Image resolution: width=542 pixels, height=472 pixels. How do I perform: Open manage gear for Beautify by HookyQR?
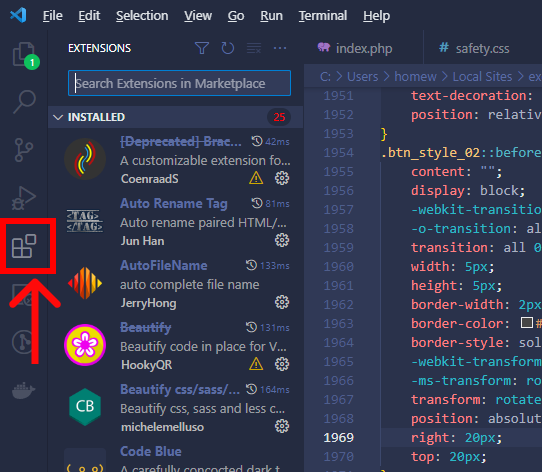pyautogui.click(x=282, y=364)
